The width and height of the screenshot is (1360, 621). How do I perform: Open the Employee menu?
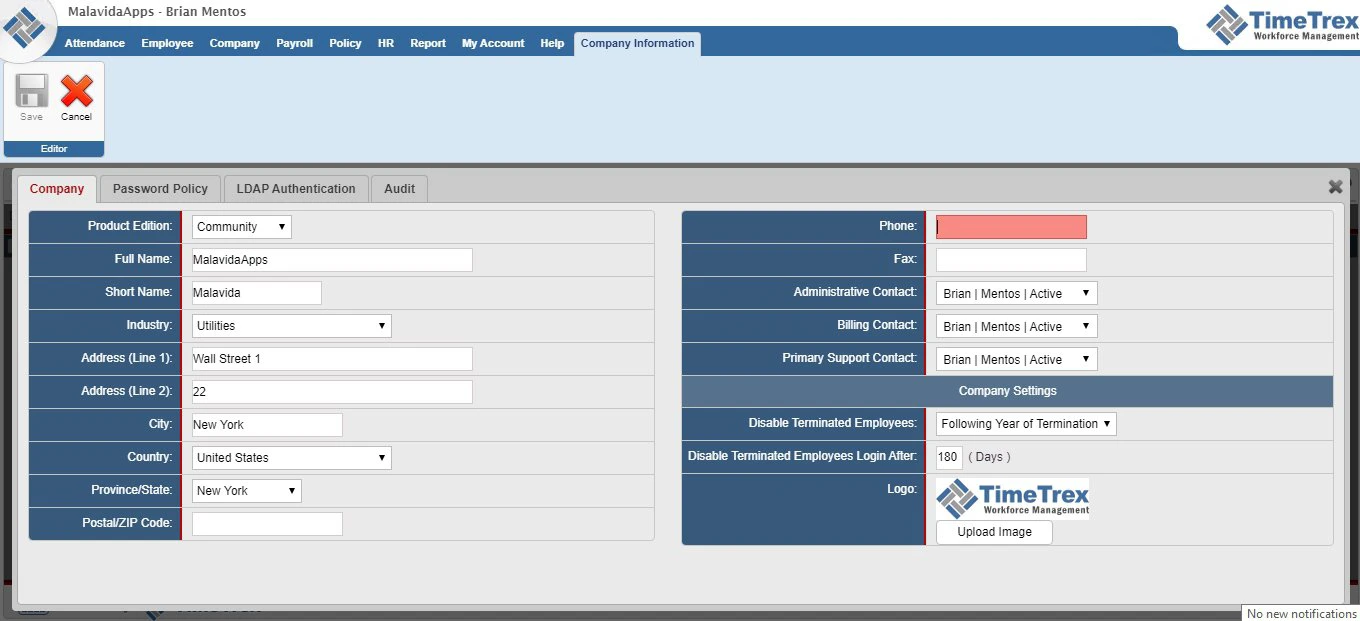167,43
